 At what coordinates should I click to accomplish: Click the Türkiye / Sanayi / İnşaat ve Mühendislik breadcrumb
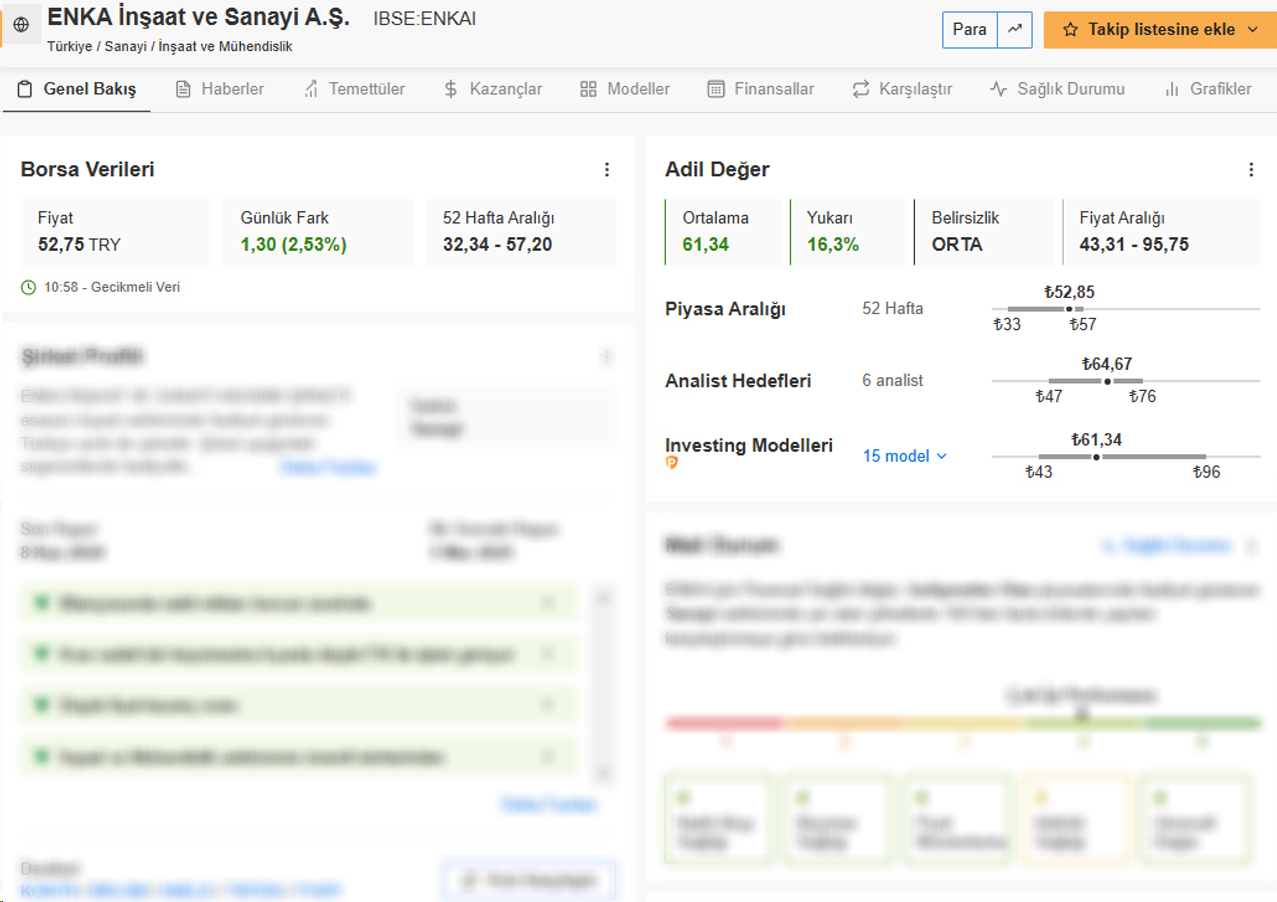[170, 46]
